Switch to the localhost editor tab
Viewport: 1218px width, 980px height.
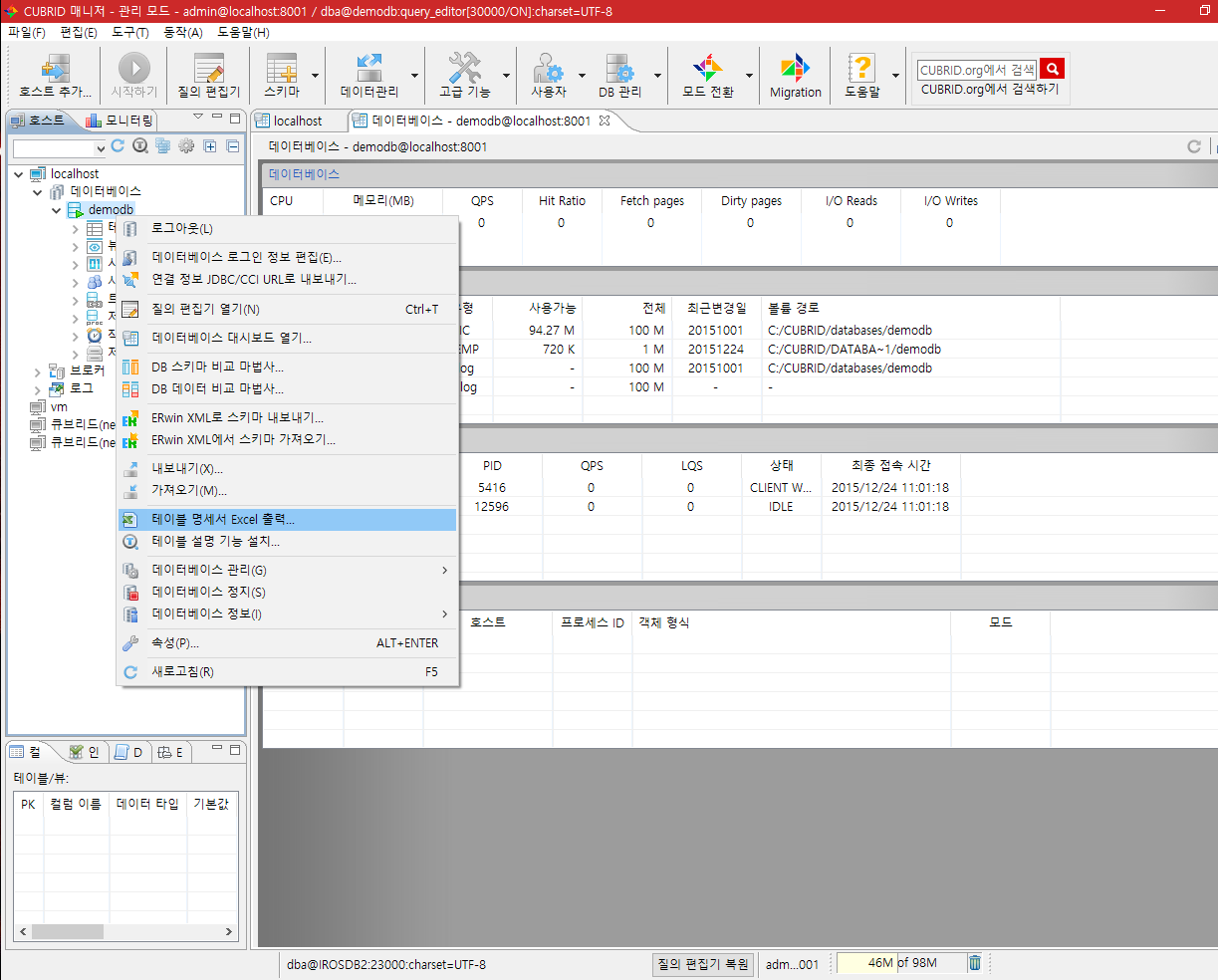[289, 121]
